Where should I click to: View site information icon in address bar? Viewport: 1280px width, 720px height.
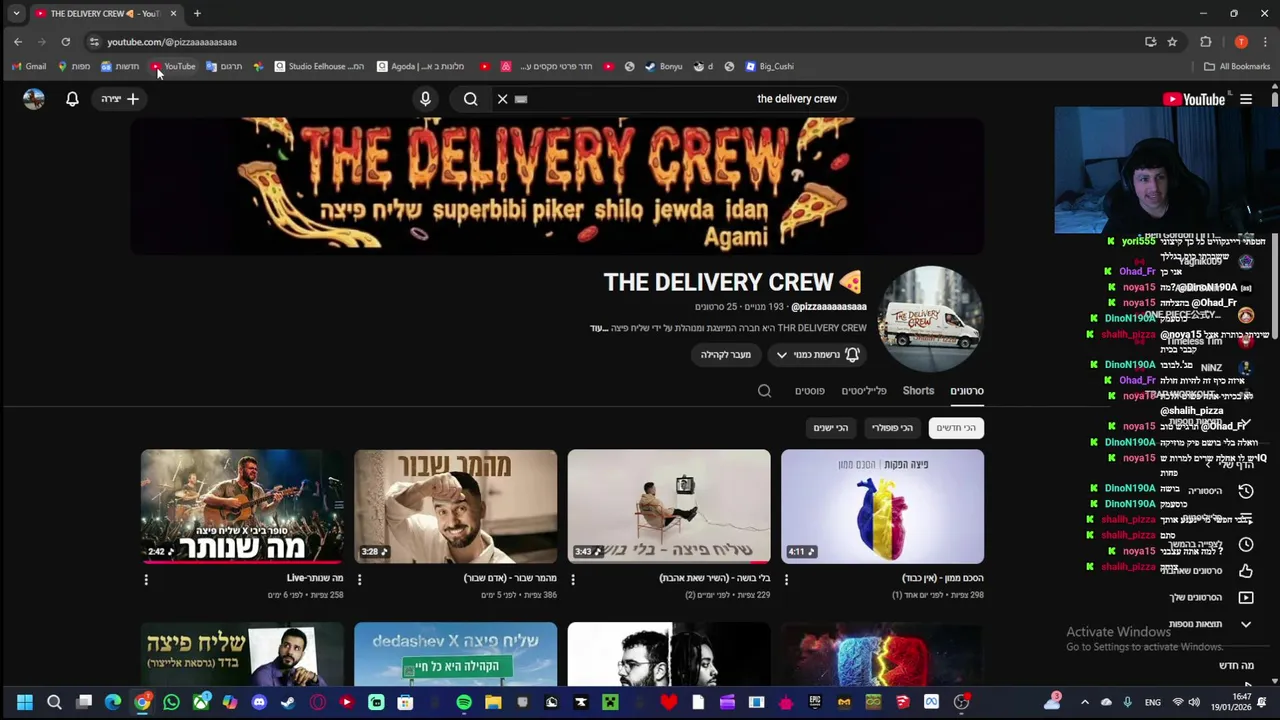point(94,42)
